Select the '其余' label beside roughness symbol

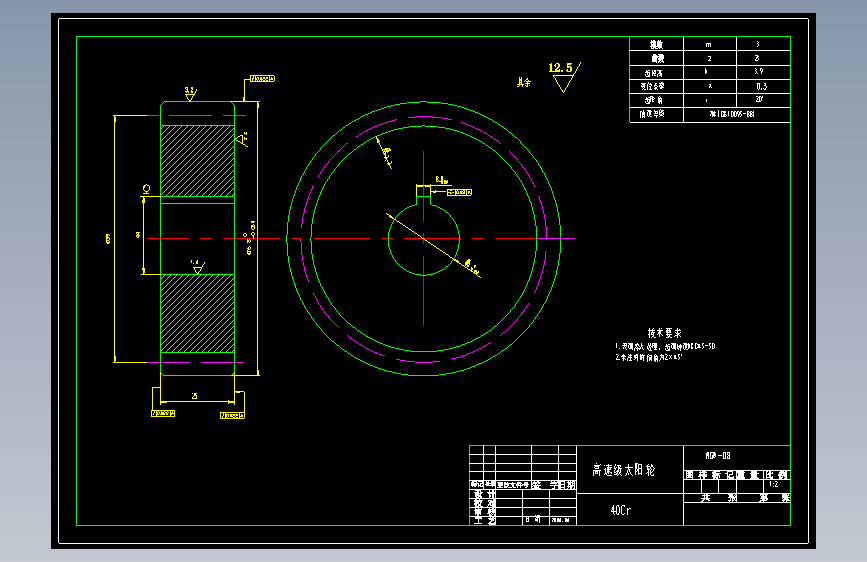(524, 82)
